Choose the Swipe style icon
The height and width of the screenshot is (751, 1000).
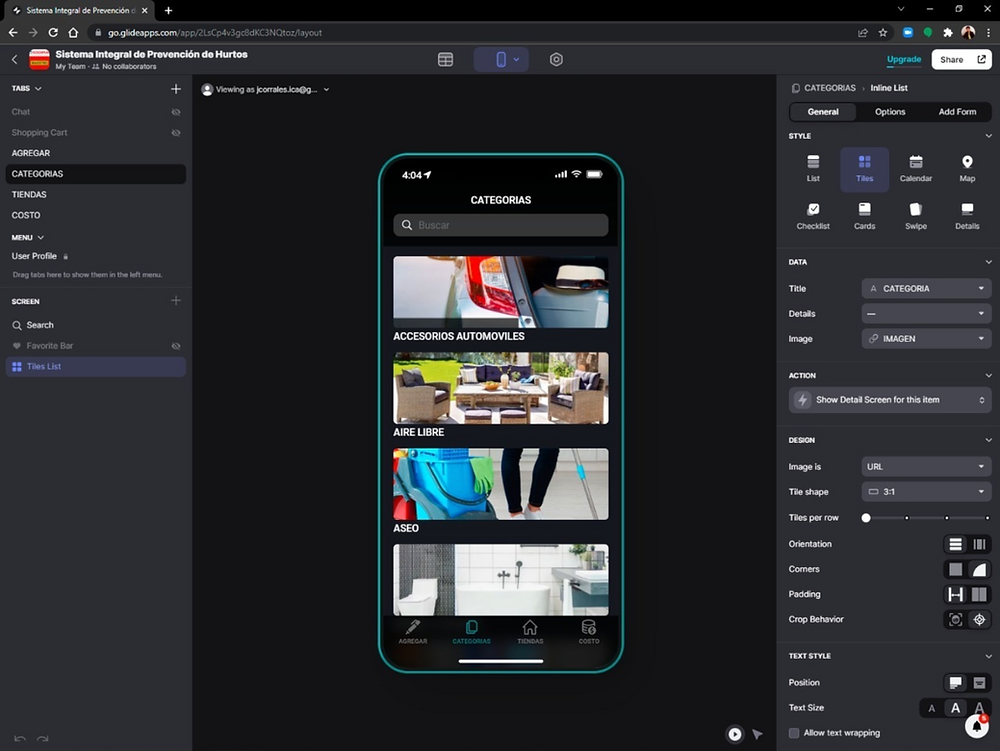916,216
